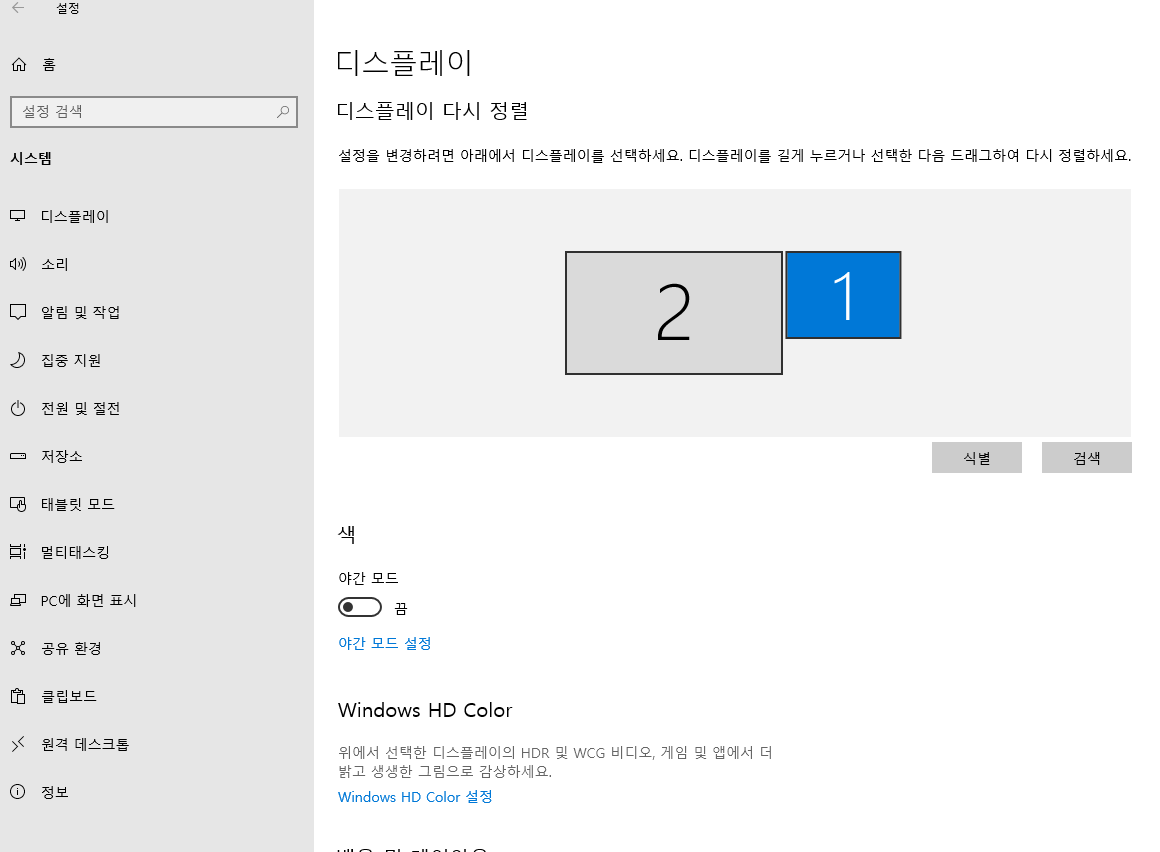
Task: Navigate to 저장소 page
Action: click(x=61, y=456)
